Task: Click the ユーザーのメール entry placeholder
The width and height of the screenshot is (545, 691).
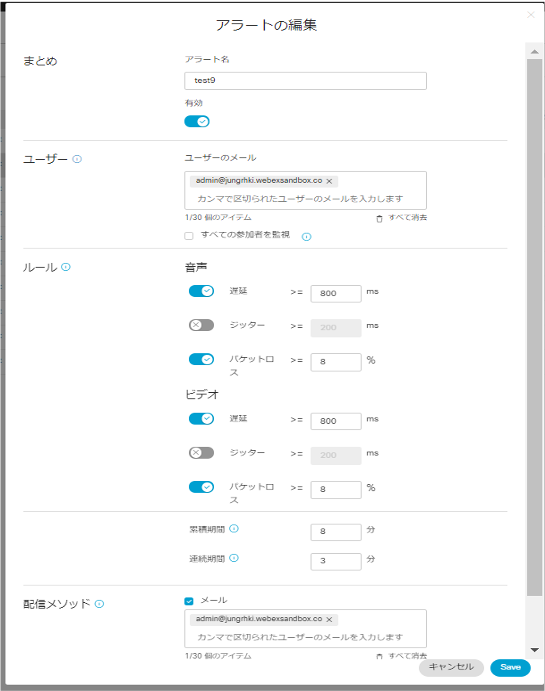Action: point(300,199)
